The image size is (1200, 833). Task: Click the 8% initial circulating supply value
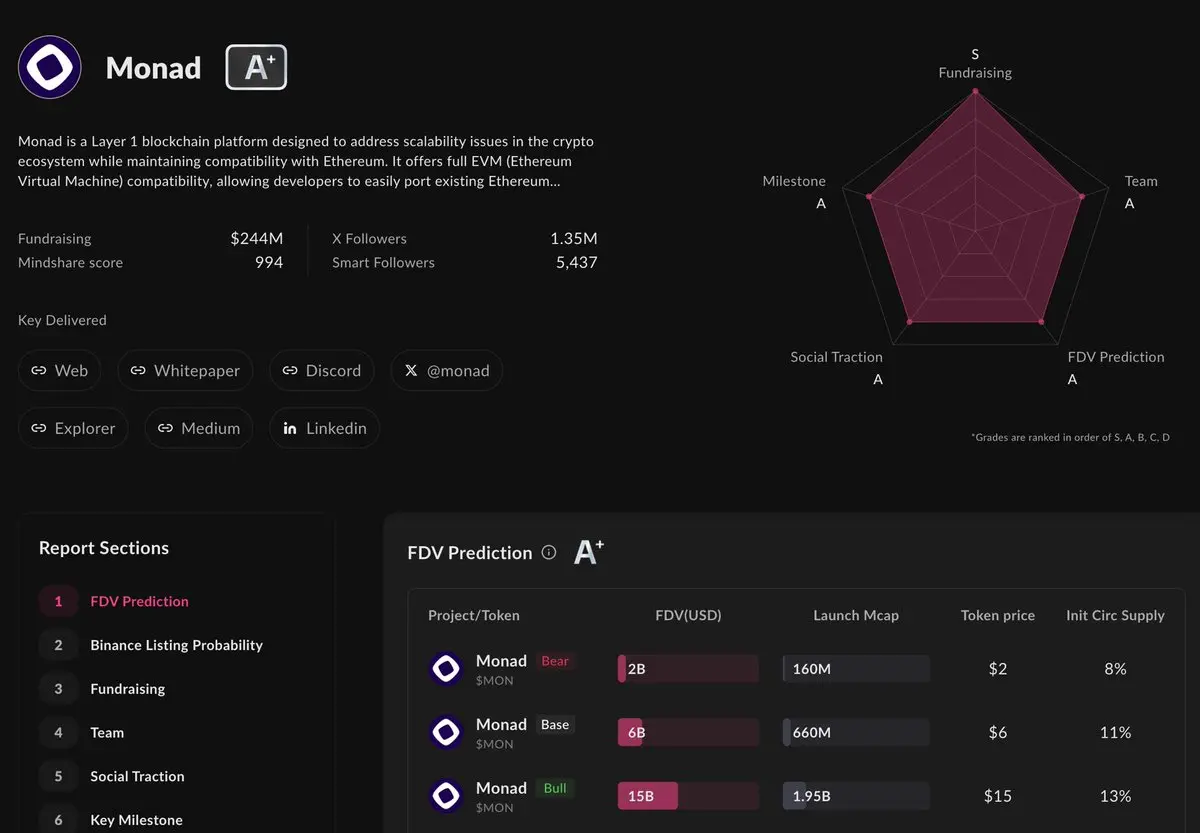point(1115,669)
